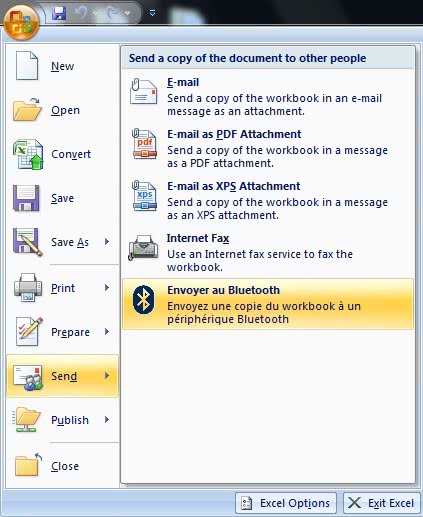Viewport: 423px width, 517px height.
Task: Click the Print printer icon
Action: pos(28,288)
